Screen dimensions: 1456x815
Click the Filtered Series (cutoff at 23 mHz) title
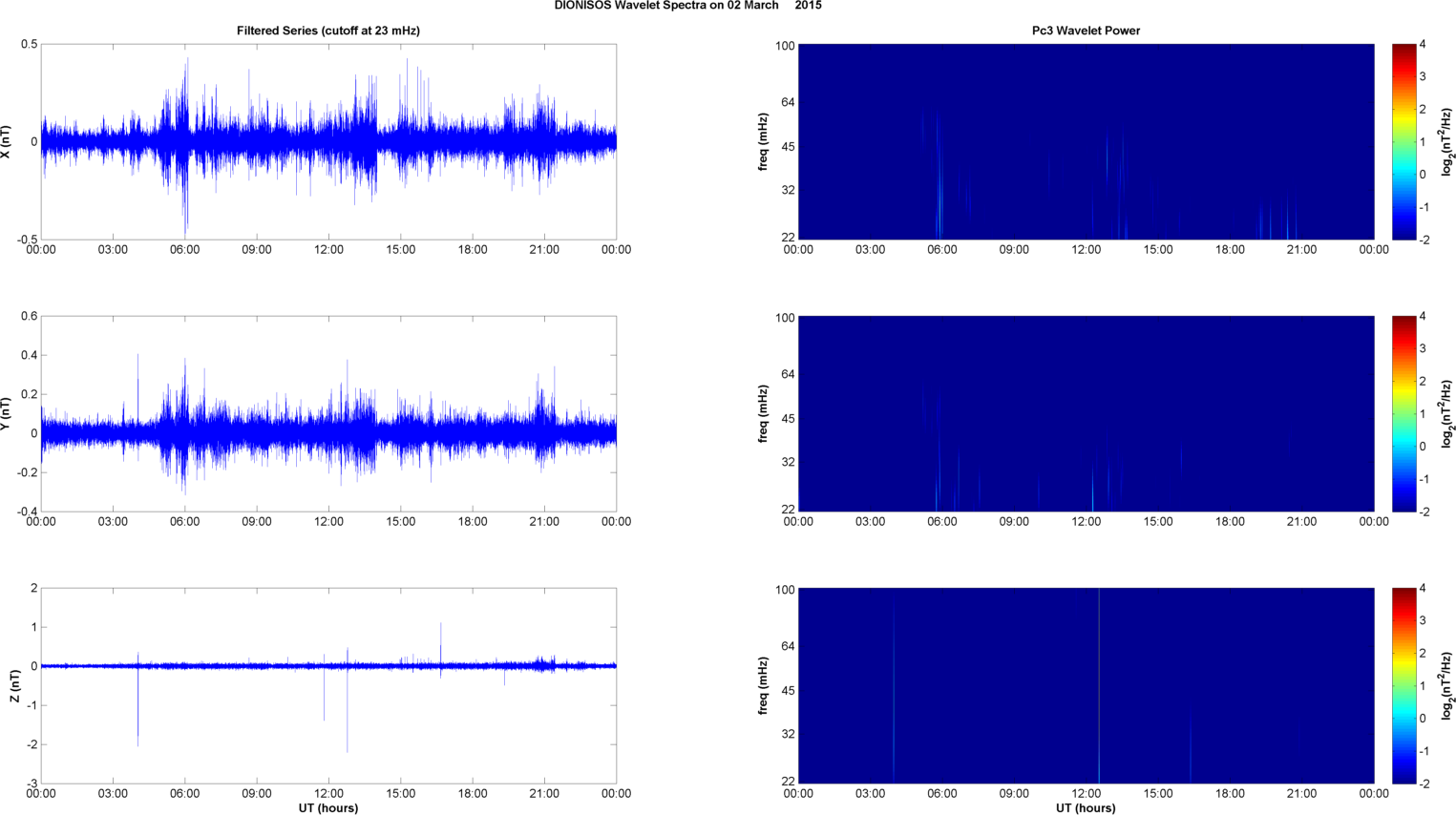[x=328, y=31]
